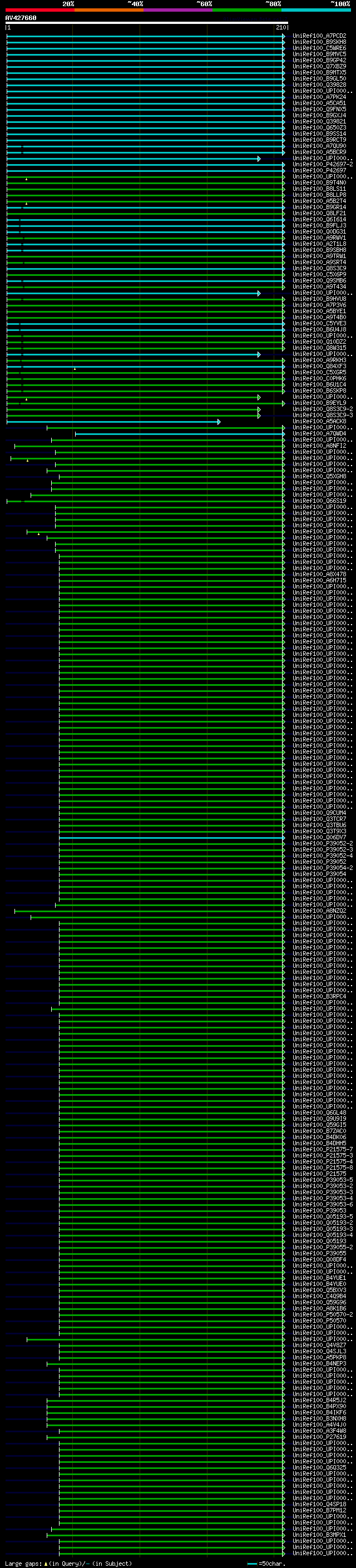
Task: Open UniRef100_A7P3V6 hit
Action: pos(319,305)
